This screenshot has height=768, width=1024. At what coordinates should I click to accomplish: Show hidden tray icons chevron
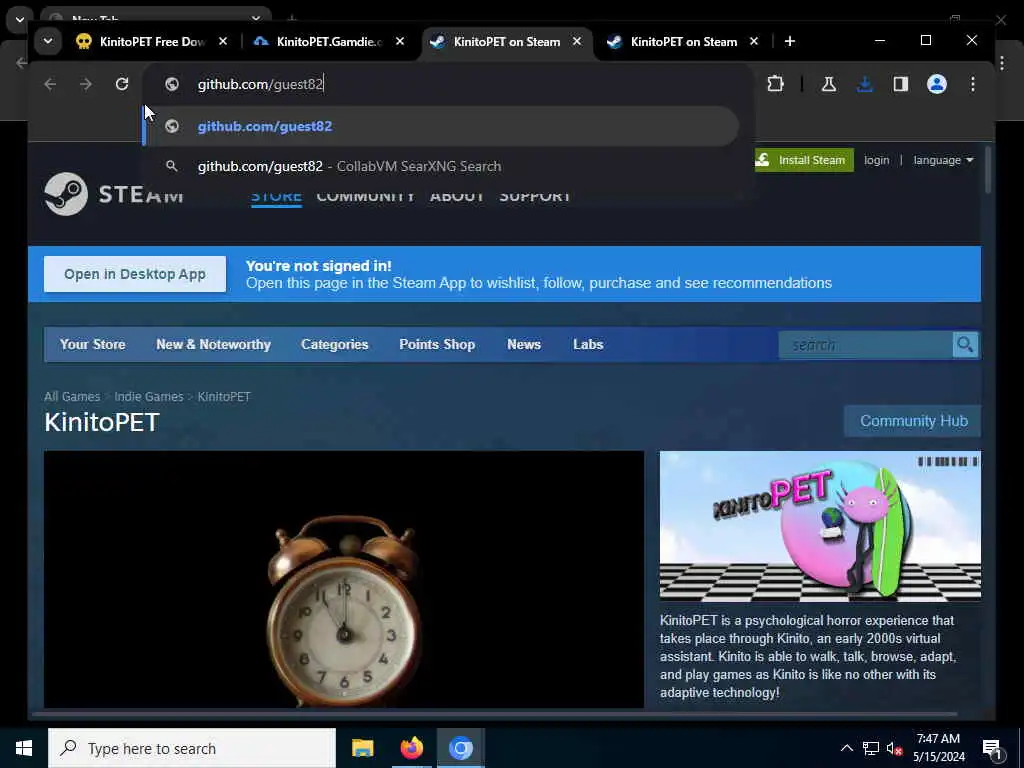[846, 748]
